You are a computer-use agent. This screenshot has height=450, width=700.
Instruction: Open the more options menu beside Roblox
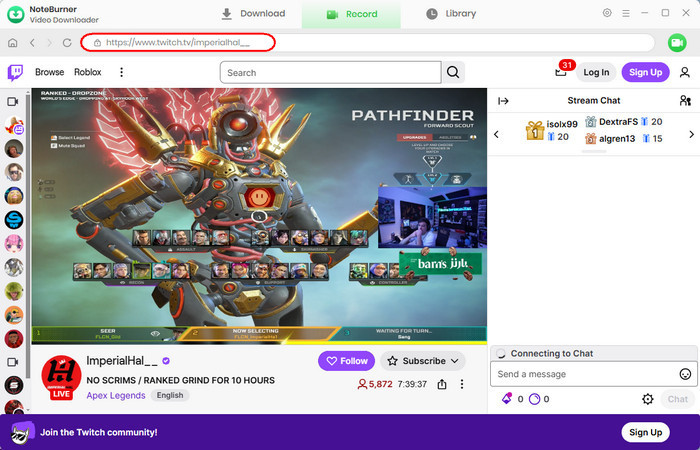click(121, 72)
